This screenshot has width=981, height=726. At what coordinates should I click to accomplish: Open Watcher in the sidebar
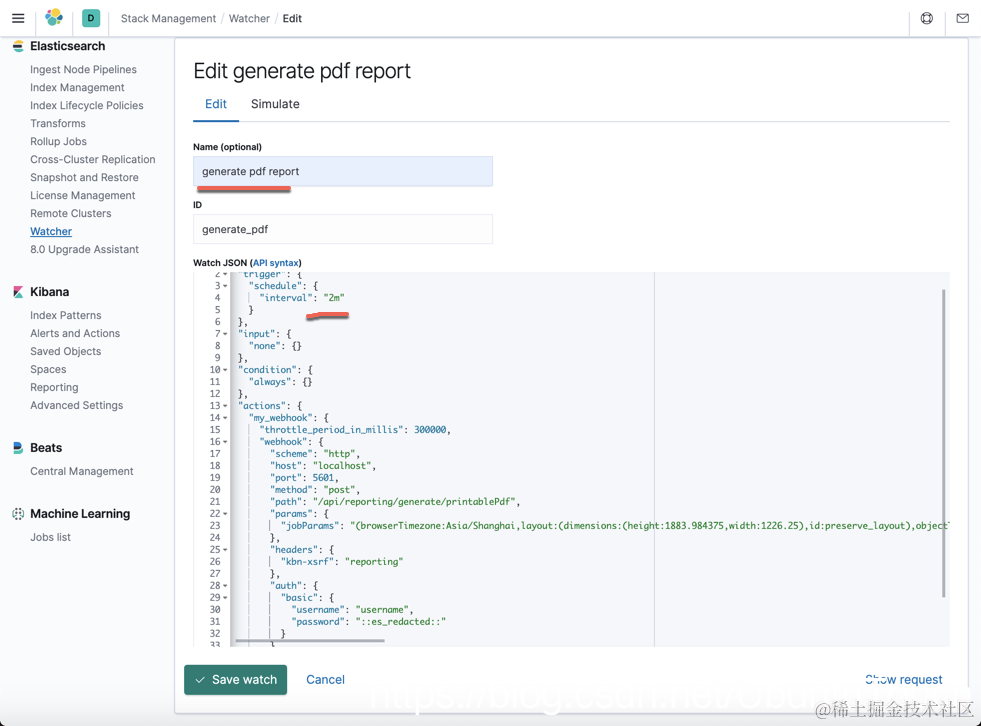click(51, 232)
